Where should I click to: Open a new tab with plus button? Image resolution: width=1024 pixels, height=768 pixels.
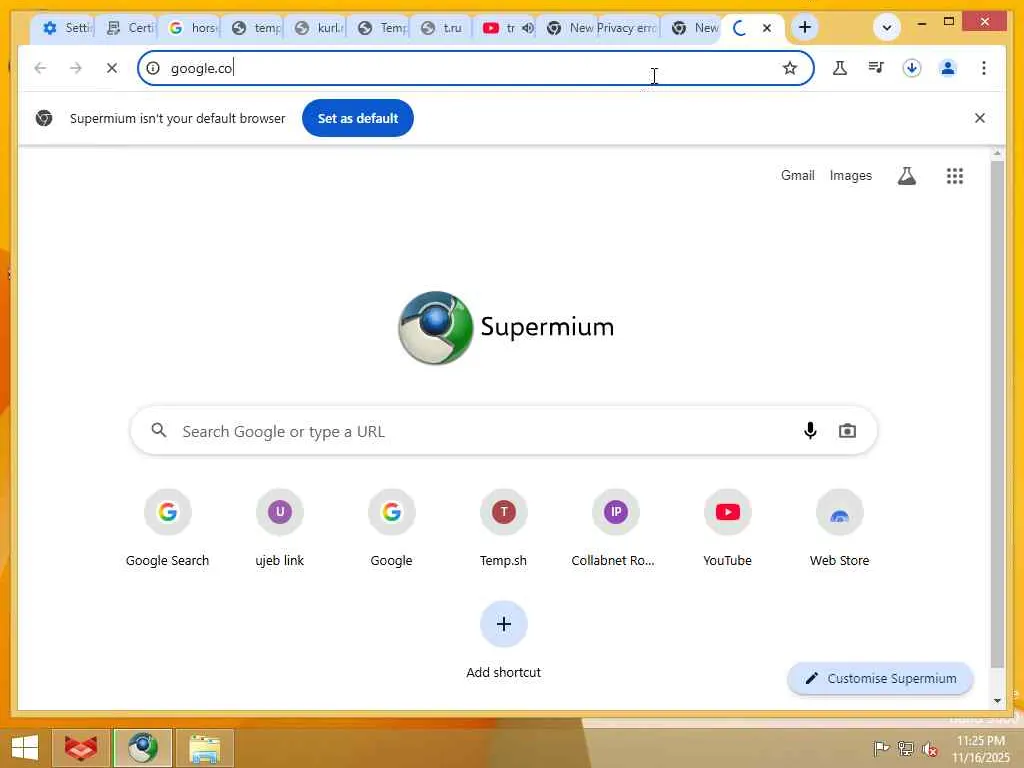pos(805,27)
